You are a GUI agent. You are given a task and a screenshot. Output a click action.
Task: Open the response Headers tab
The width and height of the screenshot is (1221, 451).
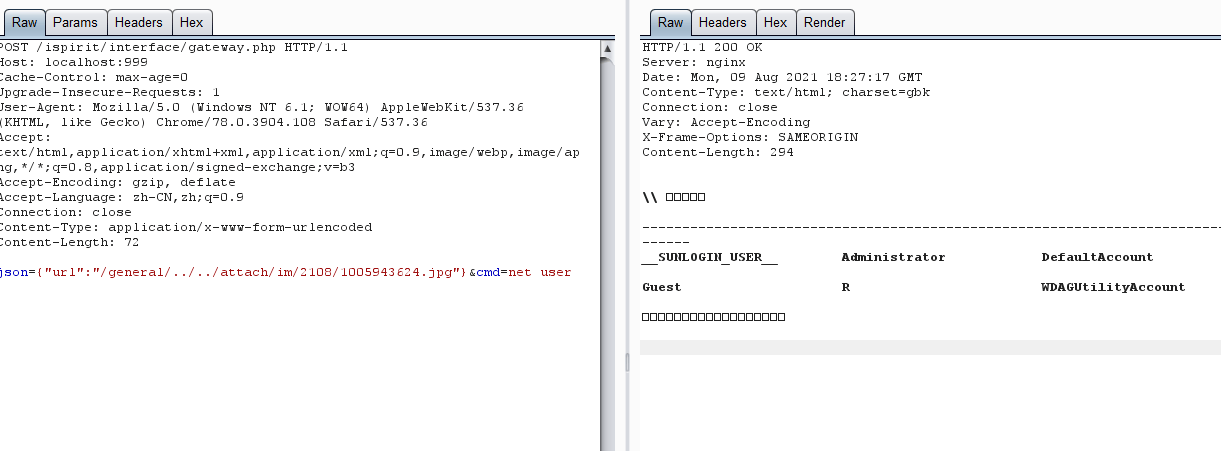pyautogui.click(x=723, y=22)
